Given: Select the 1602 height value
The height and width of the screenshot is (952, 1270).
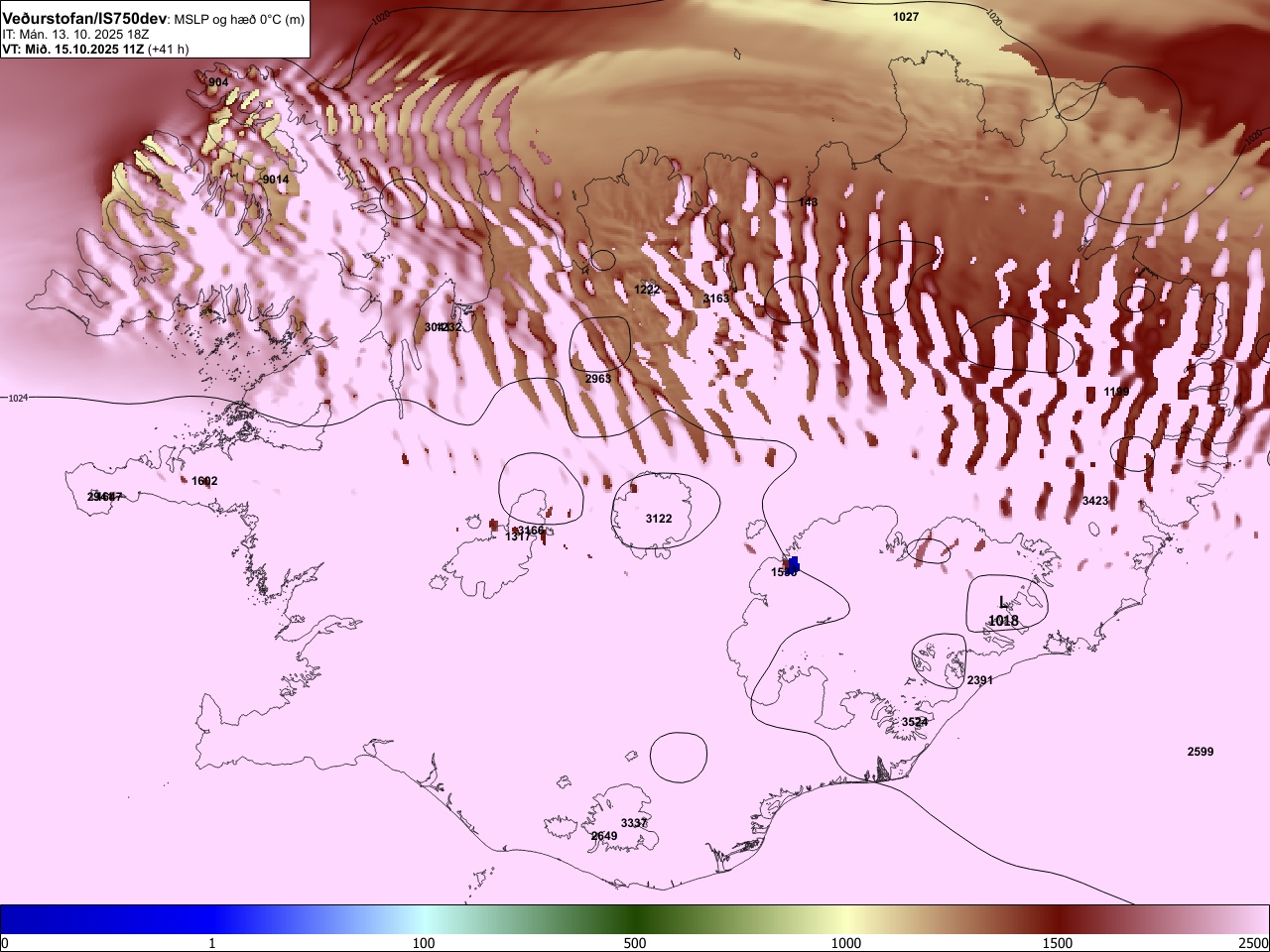Looking at the screenshot, I should click(204, 481).
